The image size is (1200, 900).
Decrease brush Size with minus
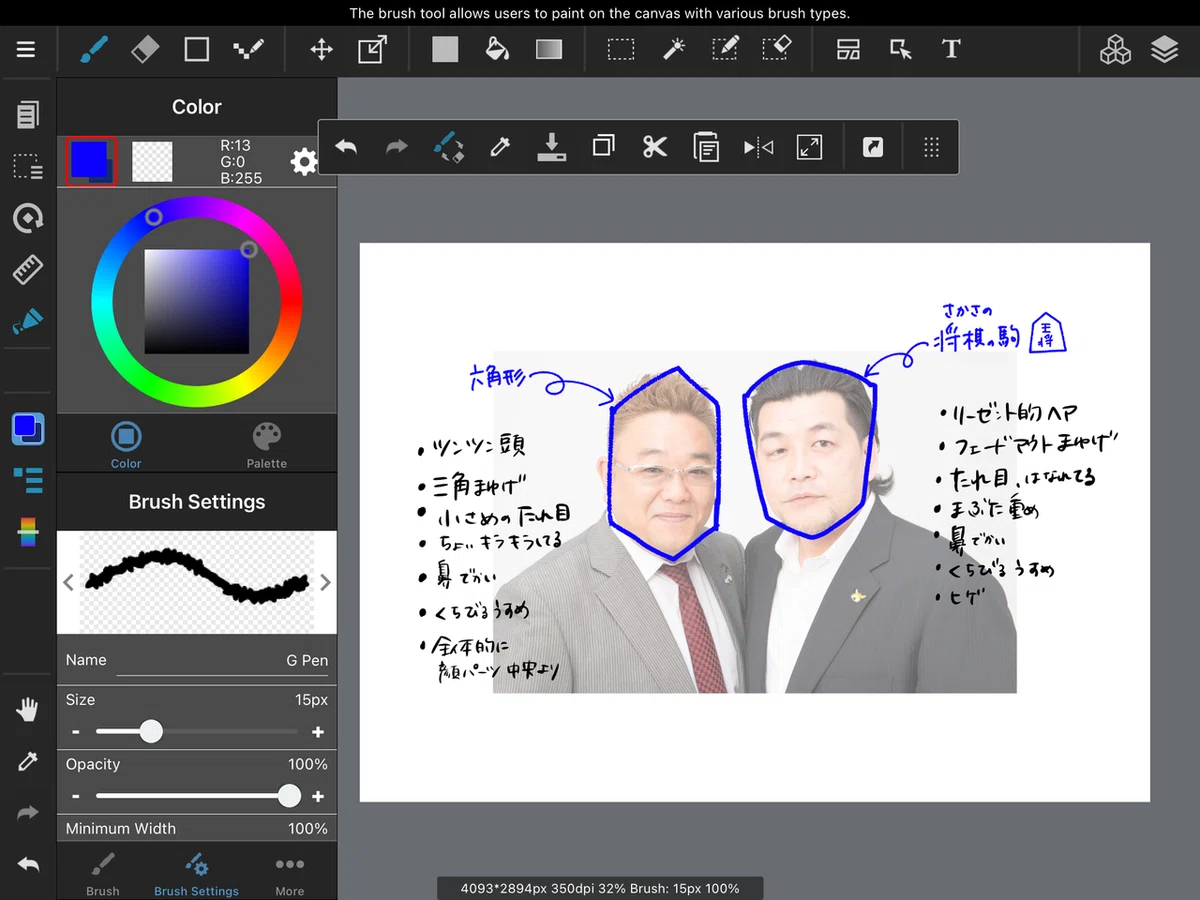pos(75,732)
